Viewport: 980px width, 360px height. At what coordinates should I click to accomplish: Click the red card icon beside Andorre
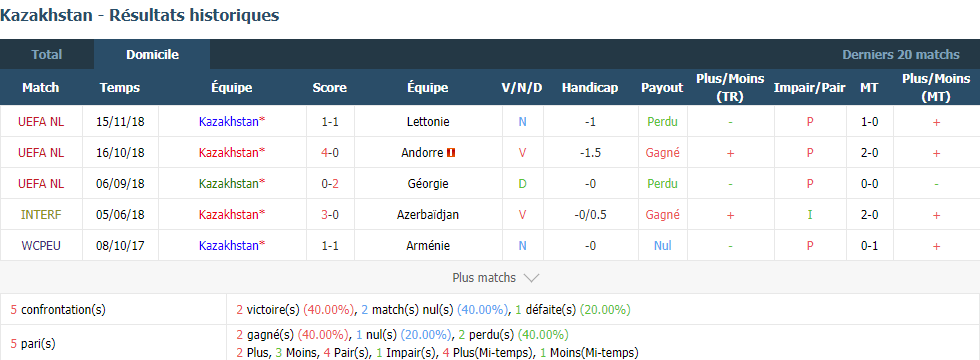[451, 152]
